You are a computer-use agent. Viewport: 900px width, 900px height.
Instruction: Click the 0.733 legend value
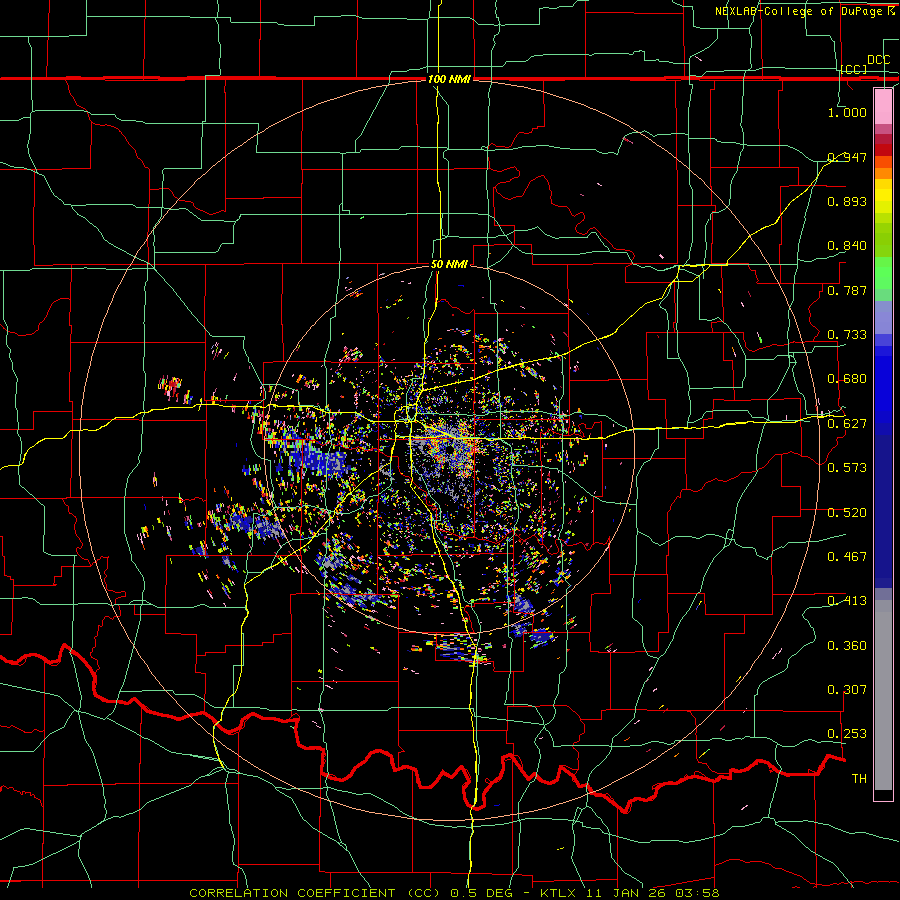pos(847,335)
